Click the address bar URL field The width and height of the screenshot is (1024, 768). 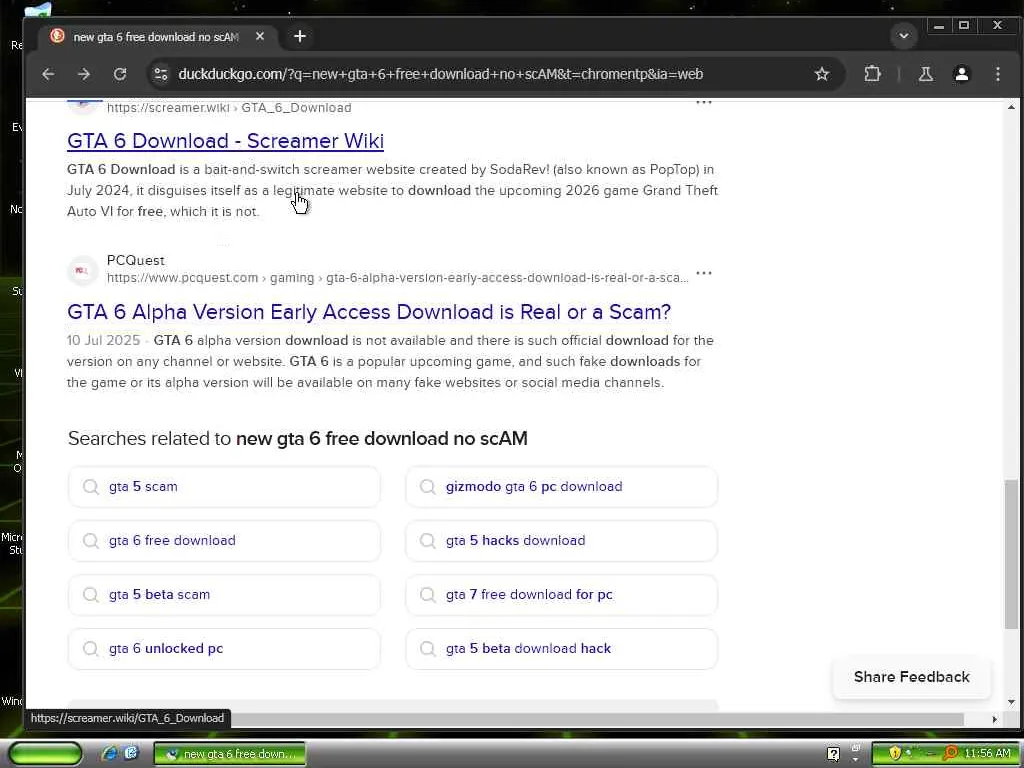(x=440, y=74)
